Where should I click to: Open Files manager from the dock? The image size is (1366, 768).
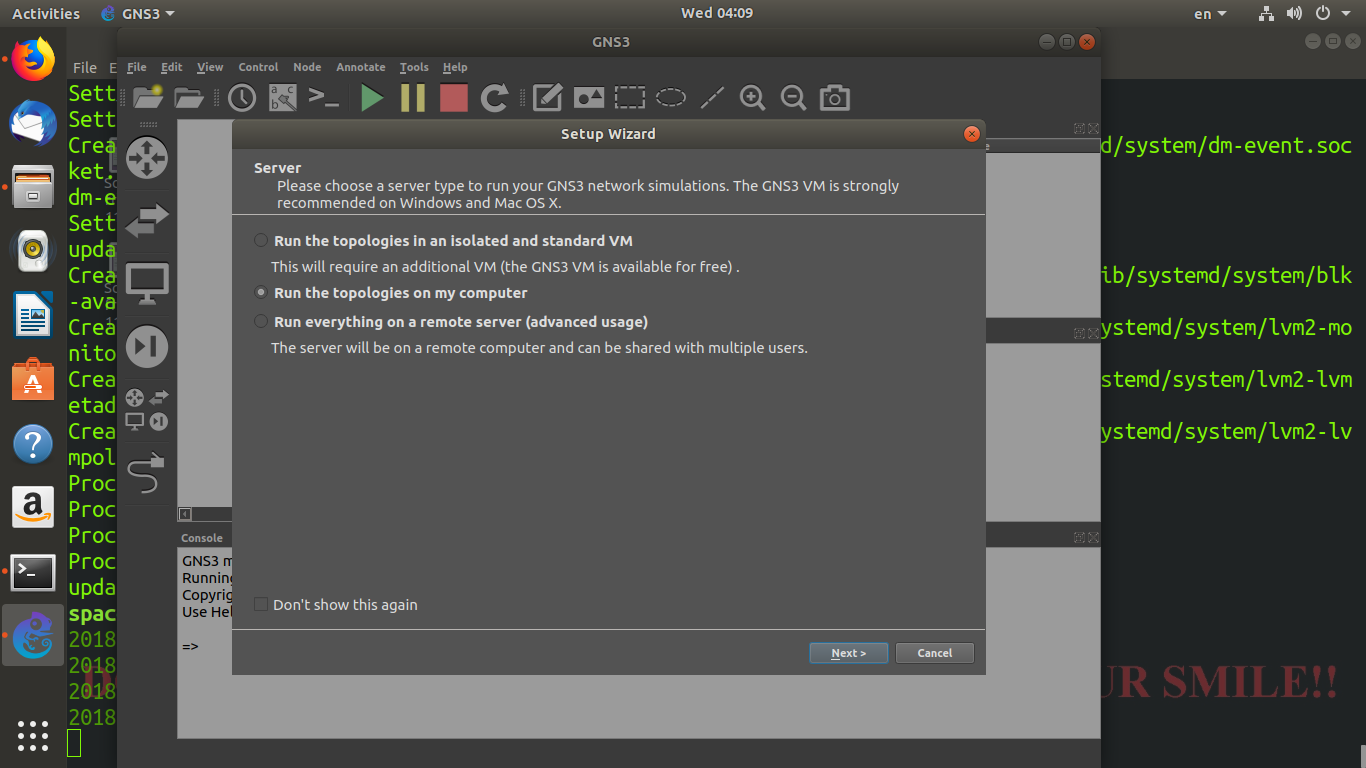(33, 188)
